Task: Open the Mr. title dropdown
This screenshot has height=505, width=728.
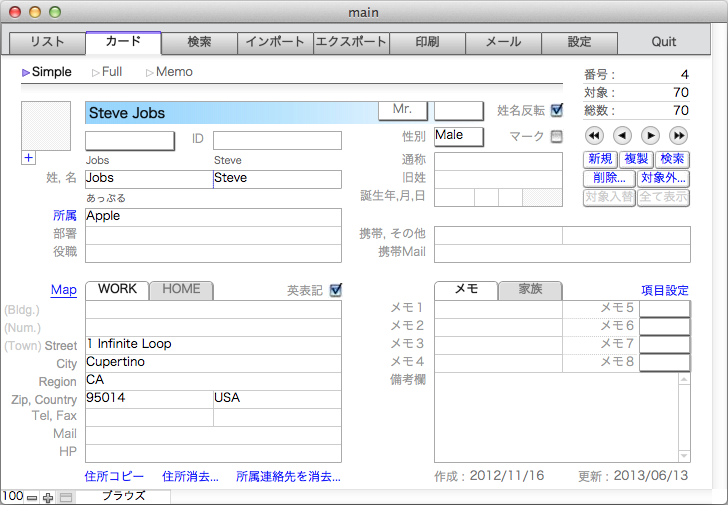Action: click(x=403, y=110)
